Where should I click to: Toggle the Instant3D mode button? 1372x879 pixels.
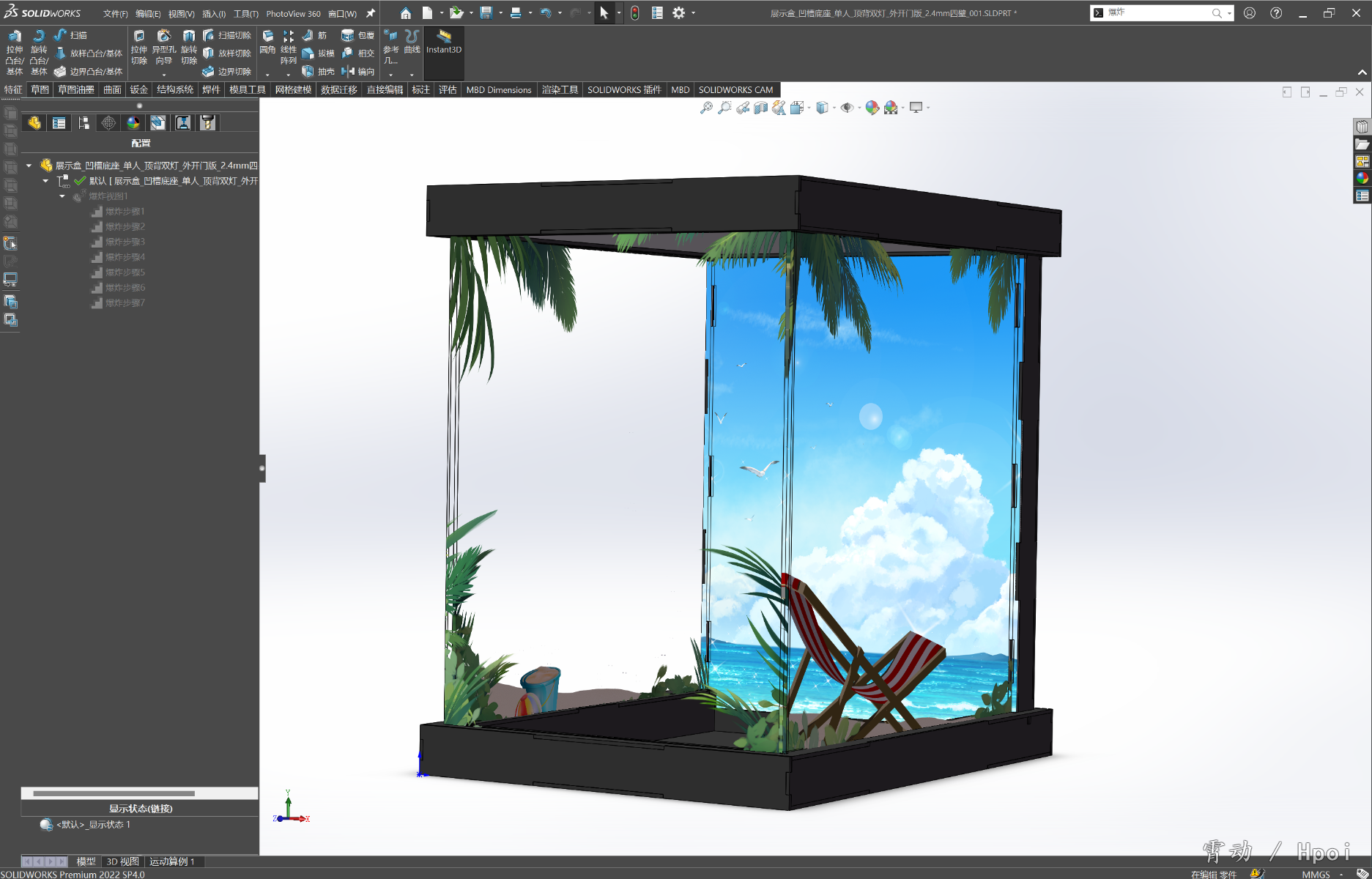[x=444, y=42]
